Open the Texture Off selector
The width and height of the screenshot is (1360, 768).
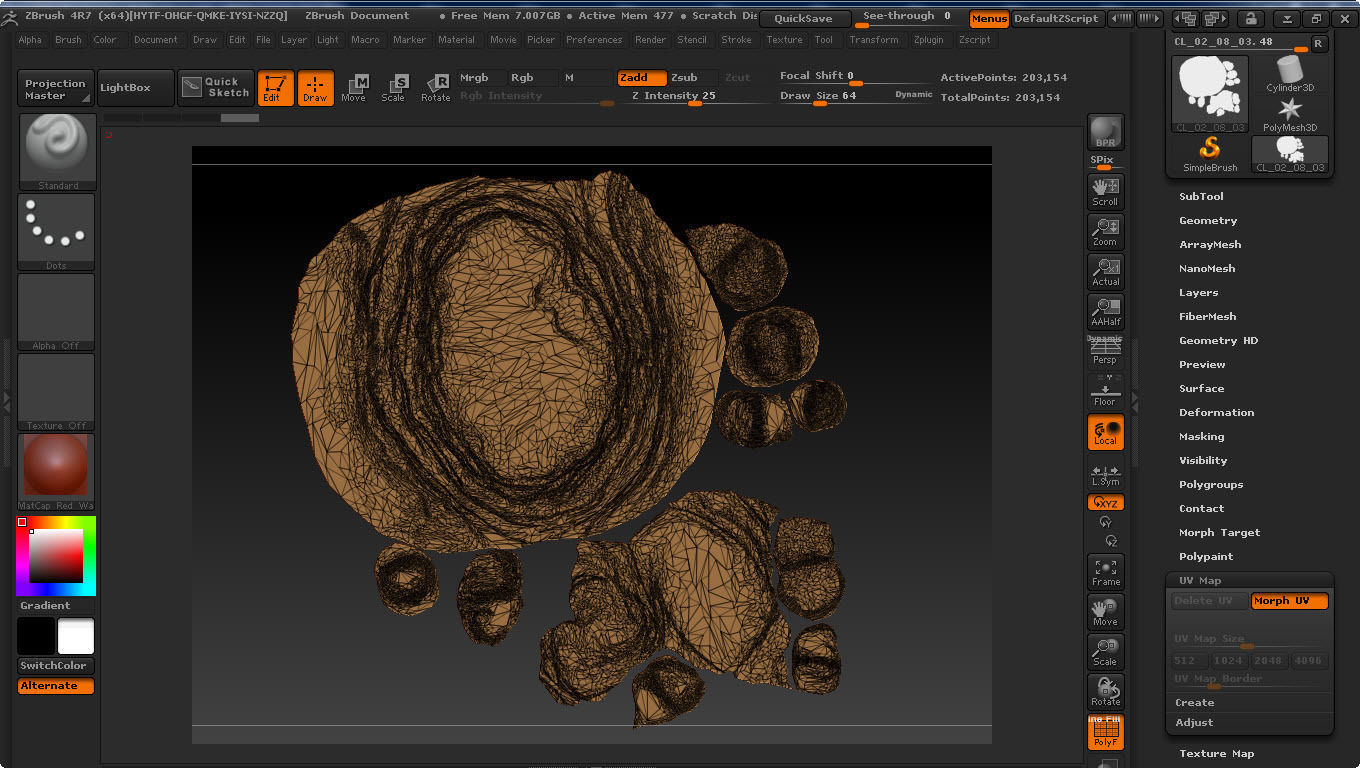pos(57,392)
